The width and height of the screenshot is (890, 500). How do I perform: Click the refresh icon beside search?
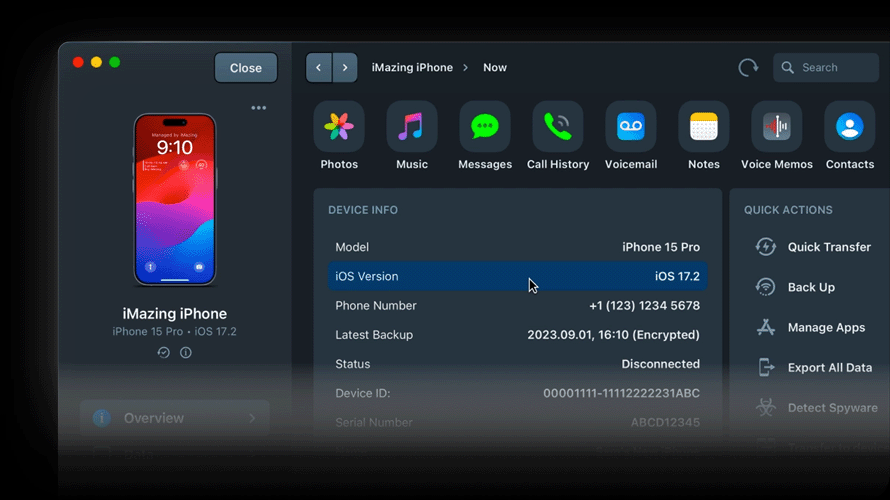[748, 68]
